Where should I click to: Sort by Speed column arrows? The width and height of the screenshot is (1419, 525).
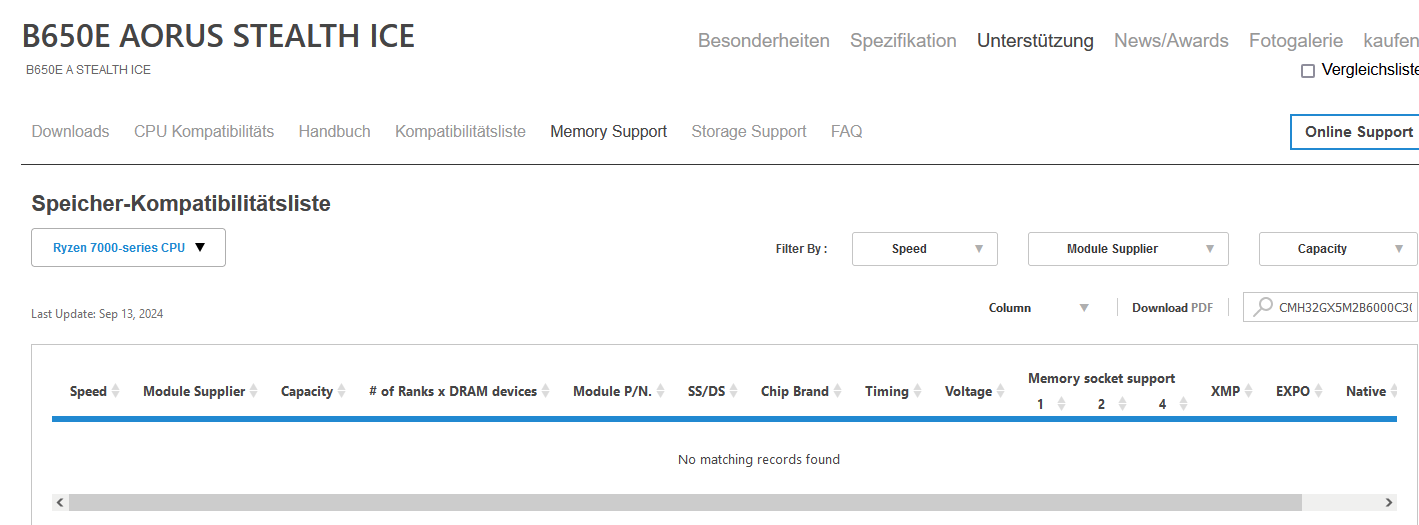(x=116, y=391)
